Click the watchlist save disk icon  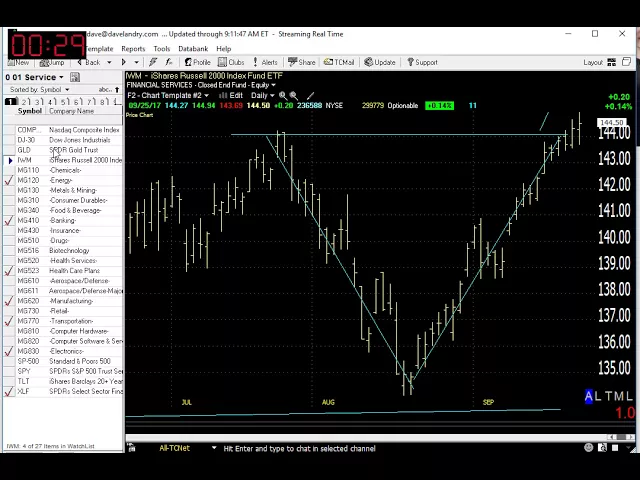(74, 77)
